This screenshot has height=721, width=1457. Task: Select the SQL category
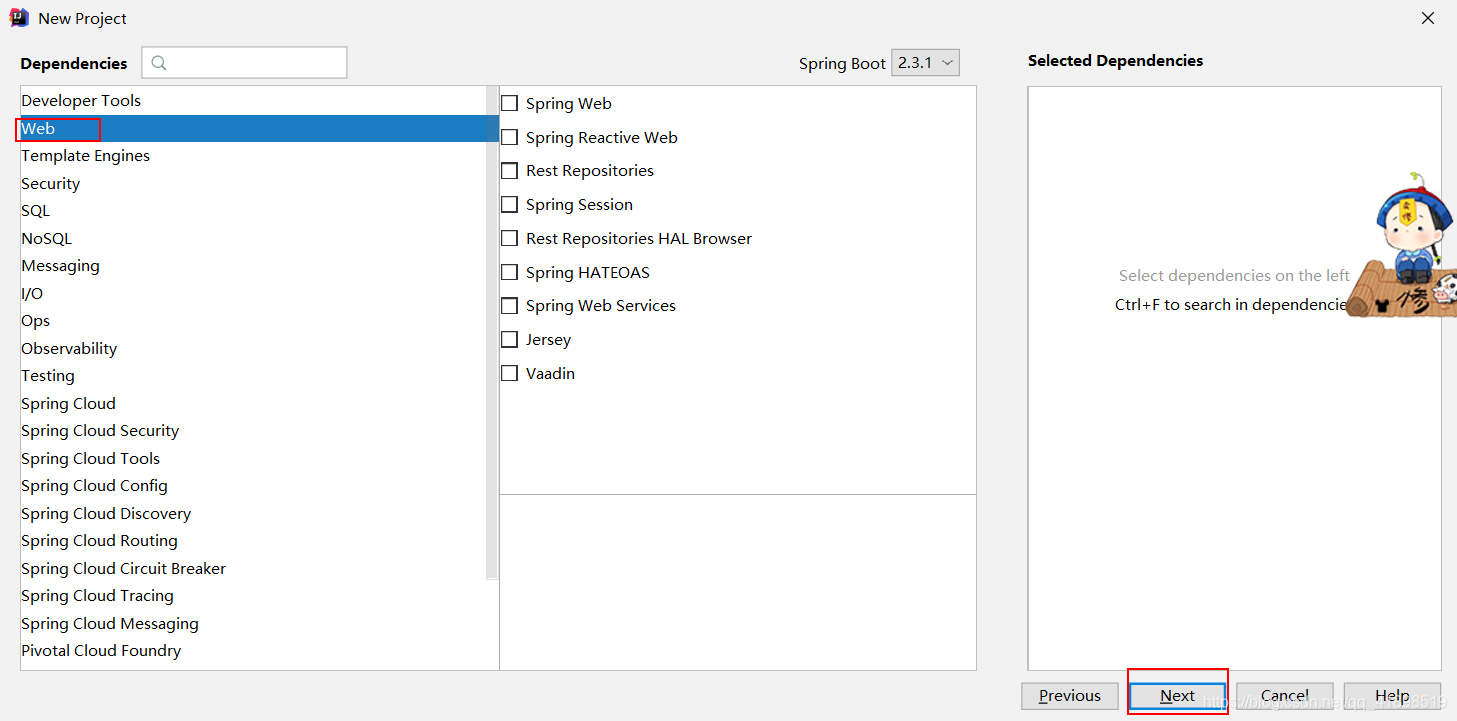pos(254,211)
